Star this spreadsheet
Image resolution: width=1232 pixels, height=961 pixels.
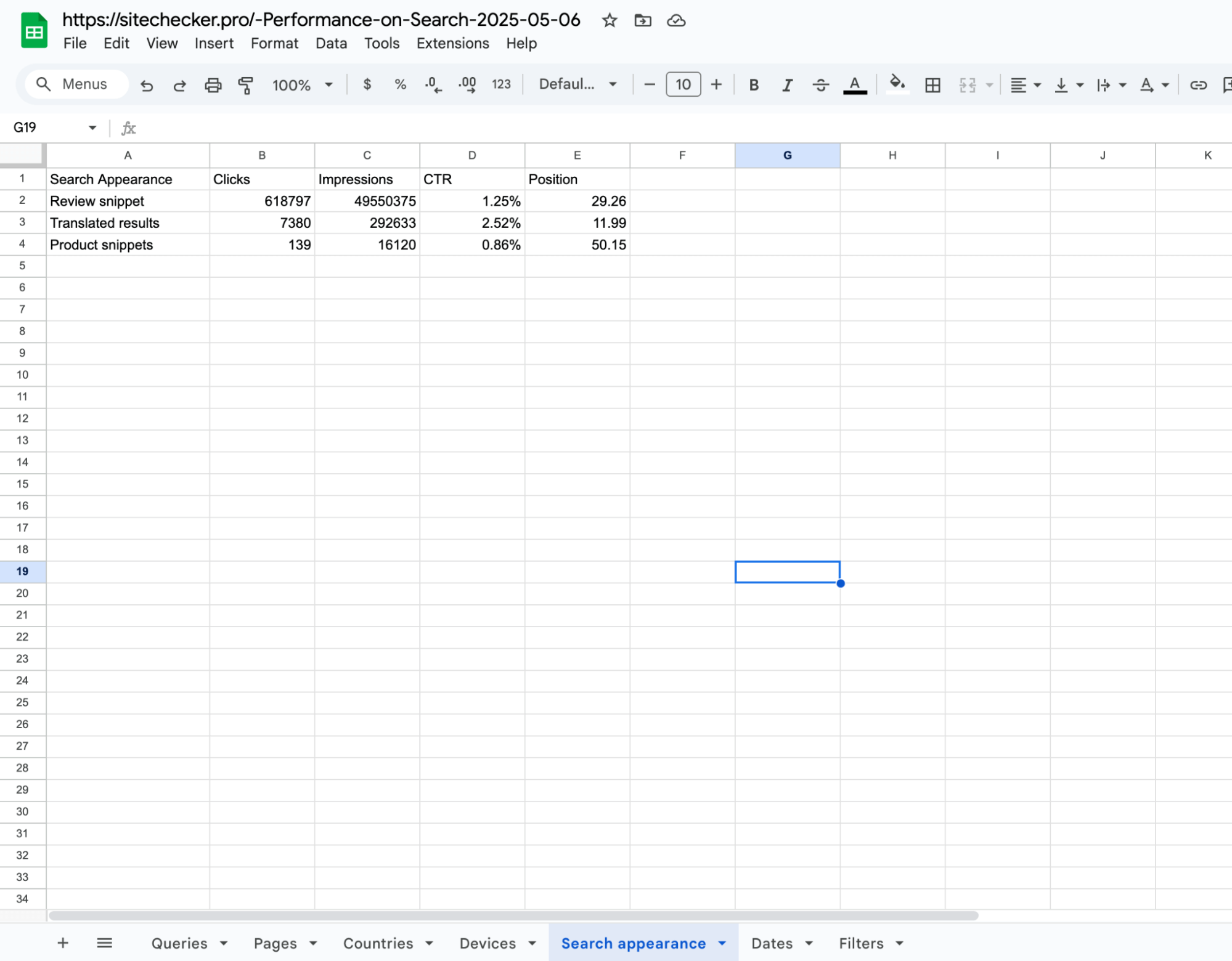[610, 20]
